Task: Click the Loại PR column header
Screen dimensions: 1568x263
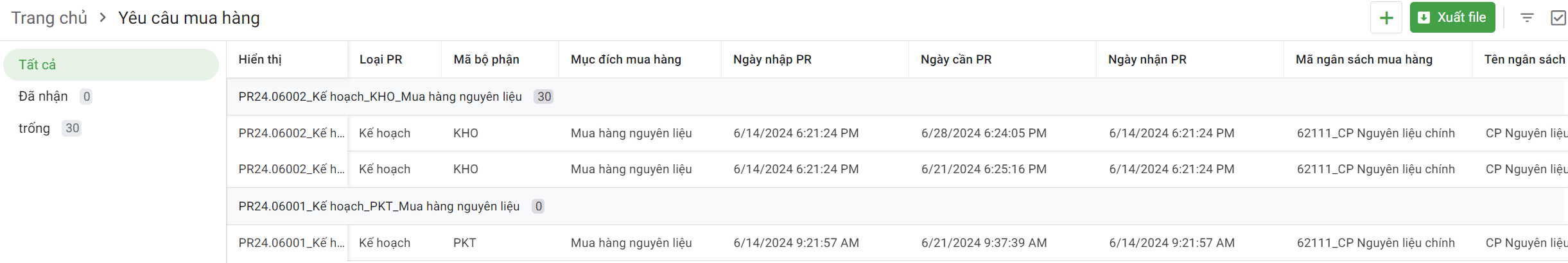Action: 381,60
